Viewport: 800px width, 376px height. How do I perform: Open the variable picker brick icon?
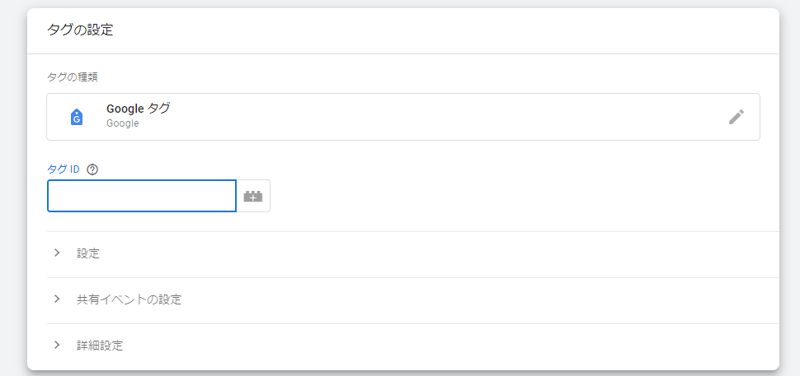253,196
